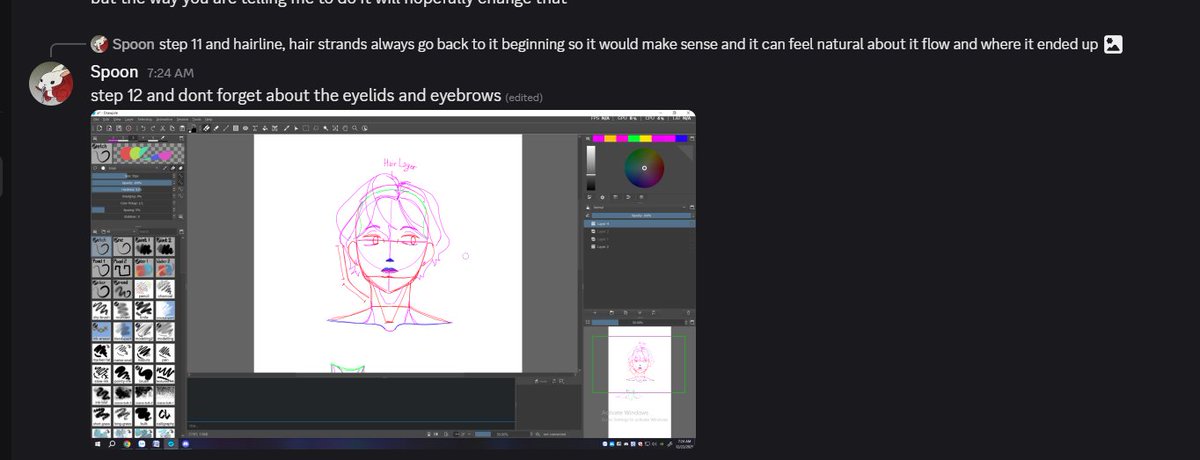Open the View menu in Drawpile screenshot

[x=117, y=120]
